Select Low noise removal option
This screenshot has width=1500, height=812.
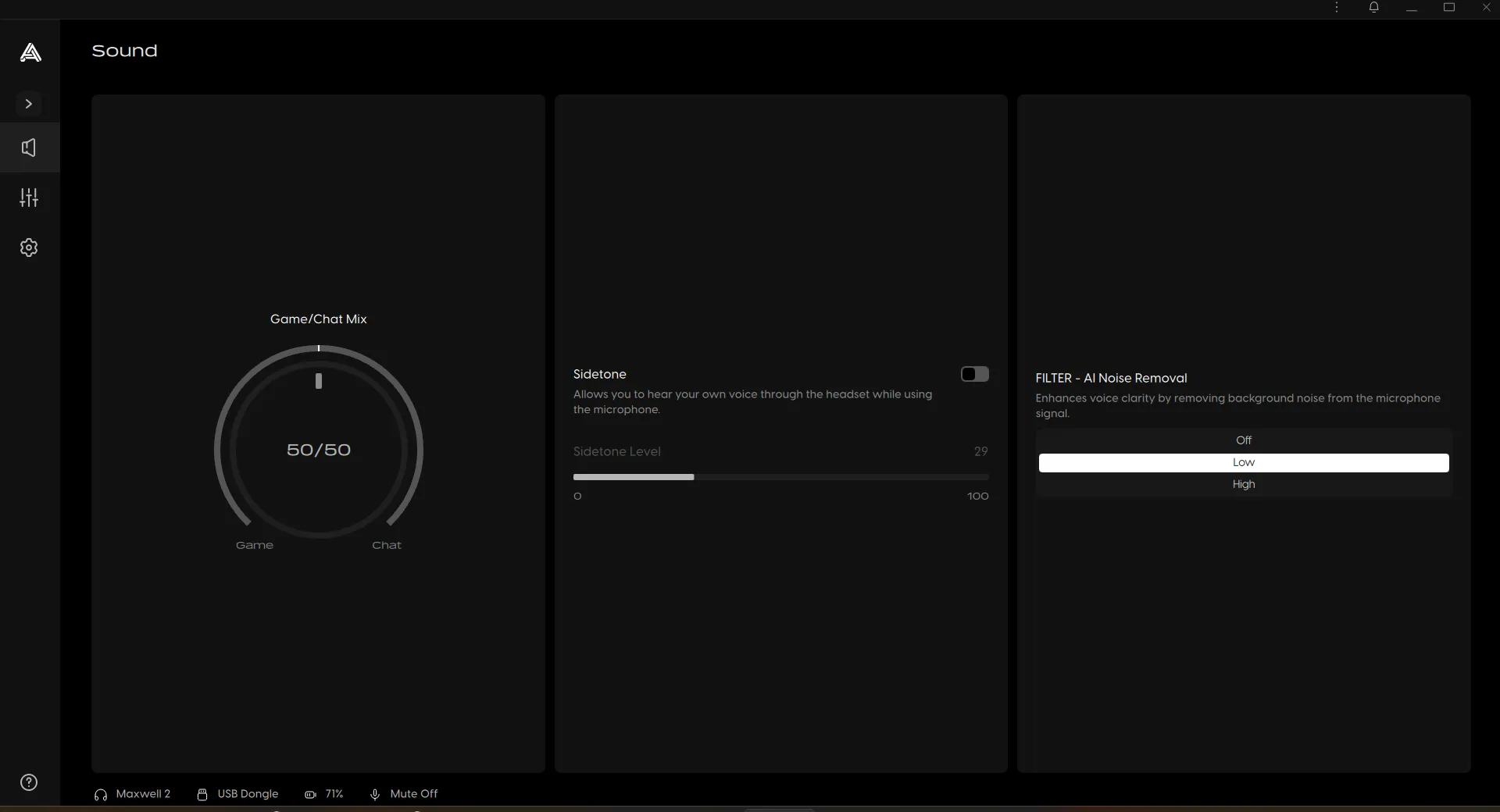point(1244,462)
